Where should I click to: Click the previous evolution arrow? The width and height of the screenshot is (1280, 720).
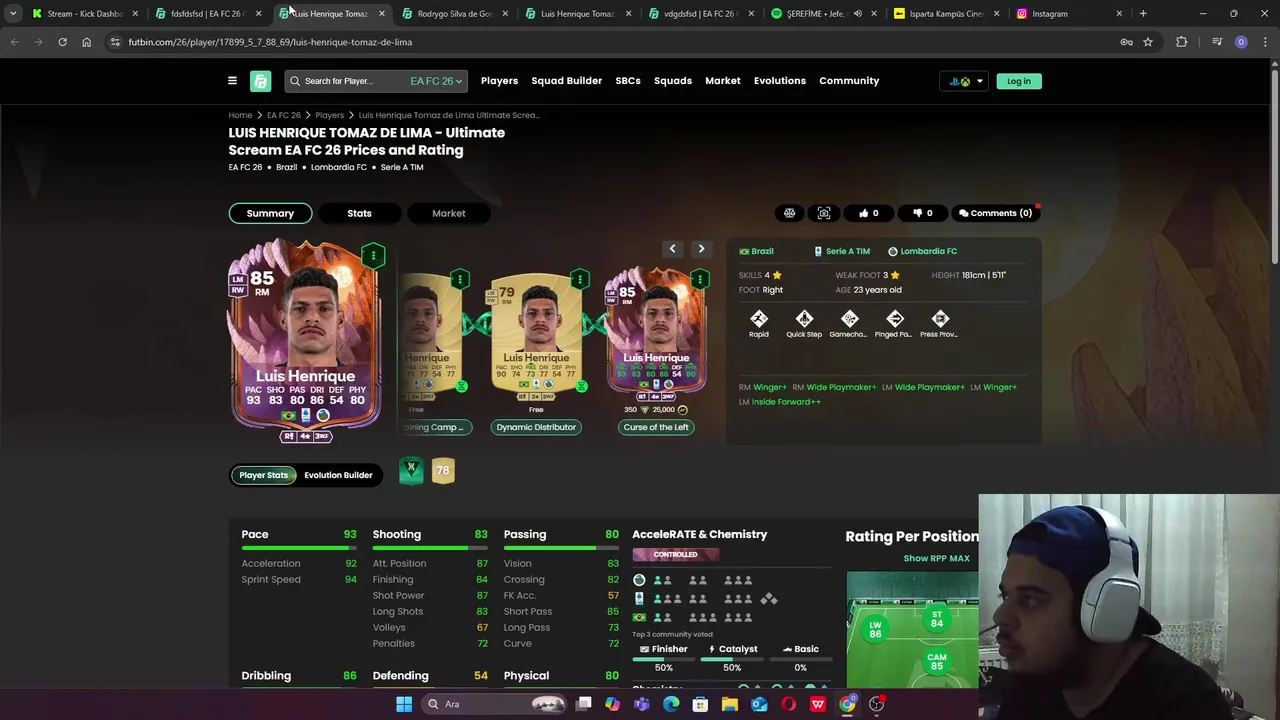coord(672,249)
